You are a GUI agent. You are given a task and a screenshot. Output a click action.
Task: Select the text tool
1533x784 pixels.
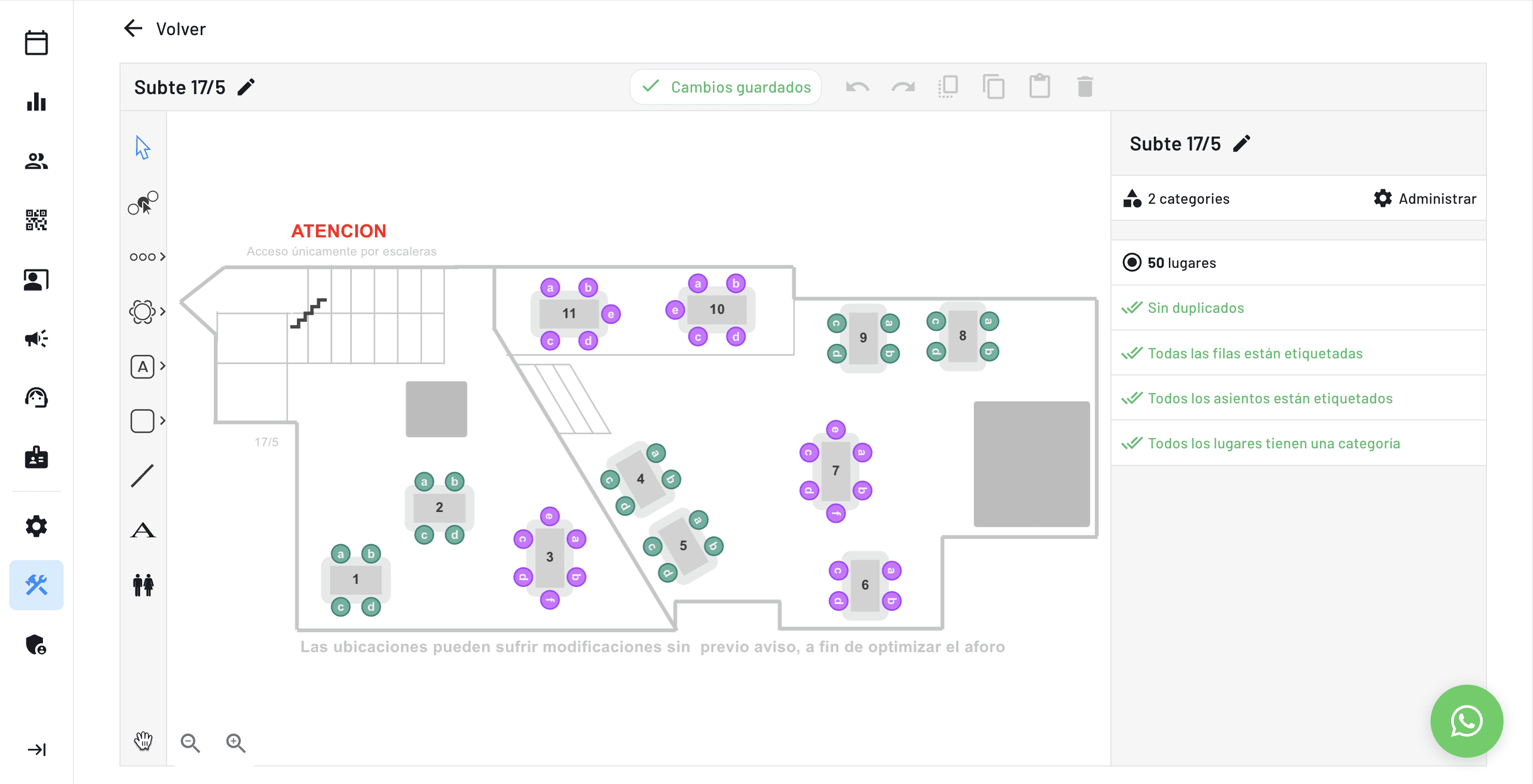click(142, 531)
